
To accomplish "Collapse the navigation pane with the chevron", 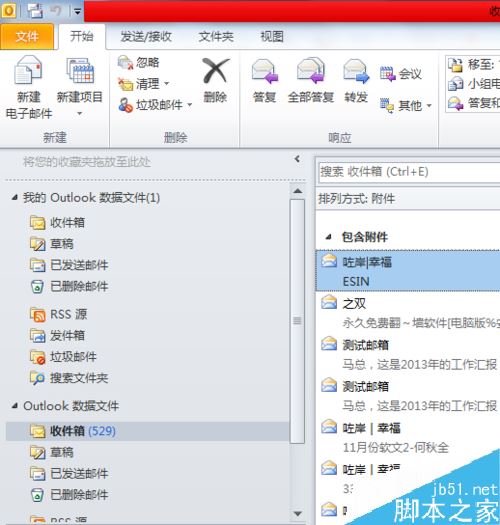I will tap(297, 159).
